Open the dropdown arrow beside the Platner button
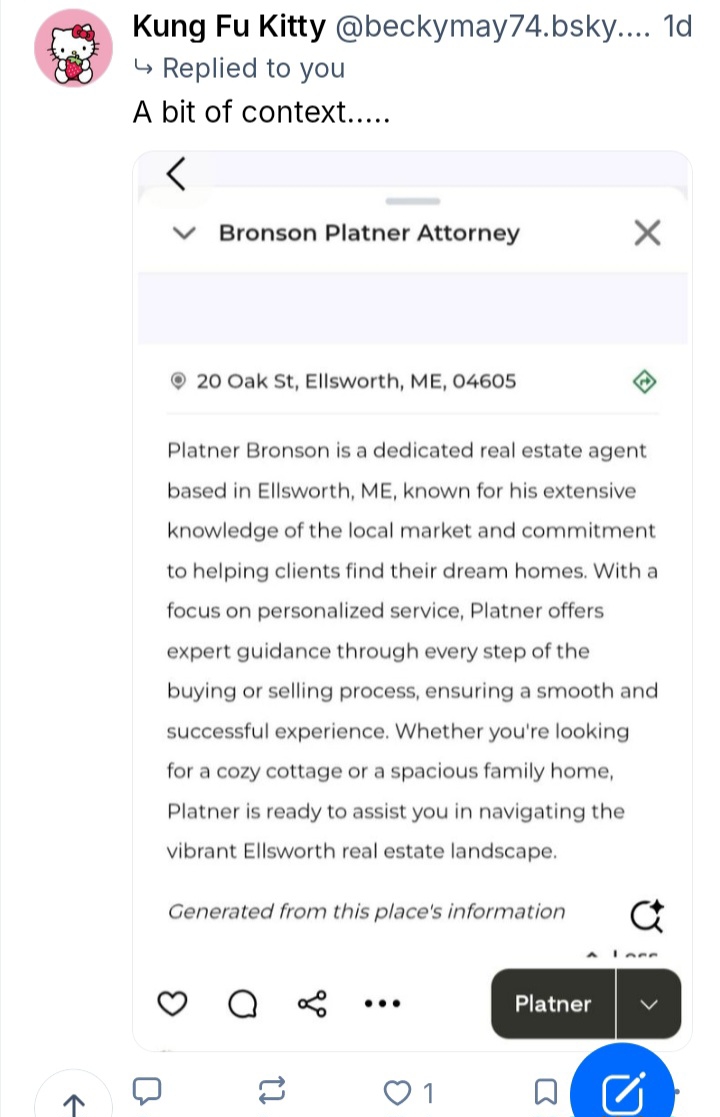The image size is (720, 1117). 649,1004
